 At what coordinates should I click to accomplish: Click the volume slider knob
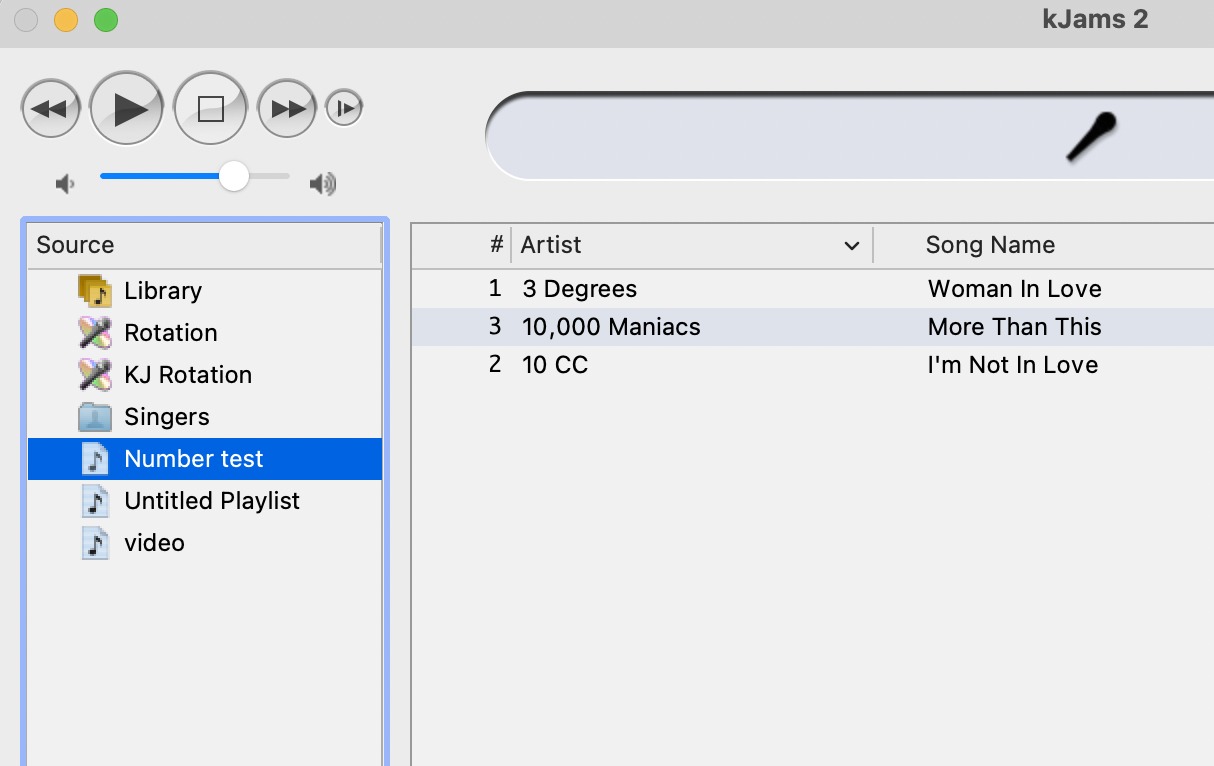point(234,176)
